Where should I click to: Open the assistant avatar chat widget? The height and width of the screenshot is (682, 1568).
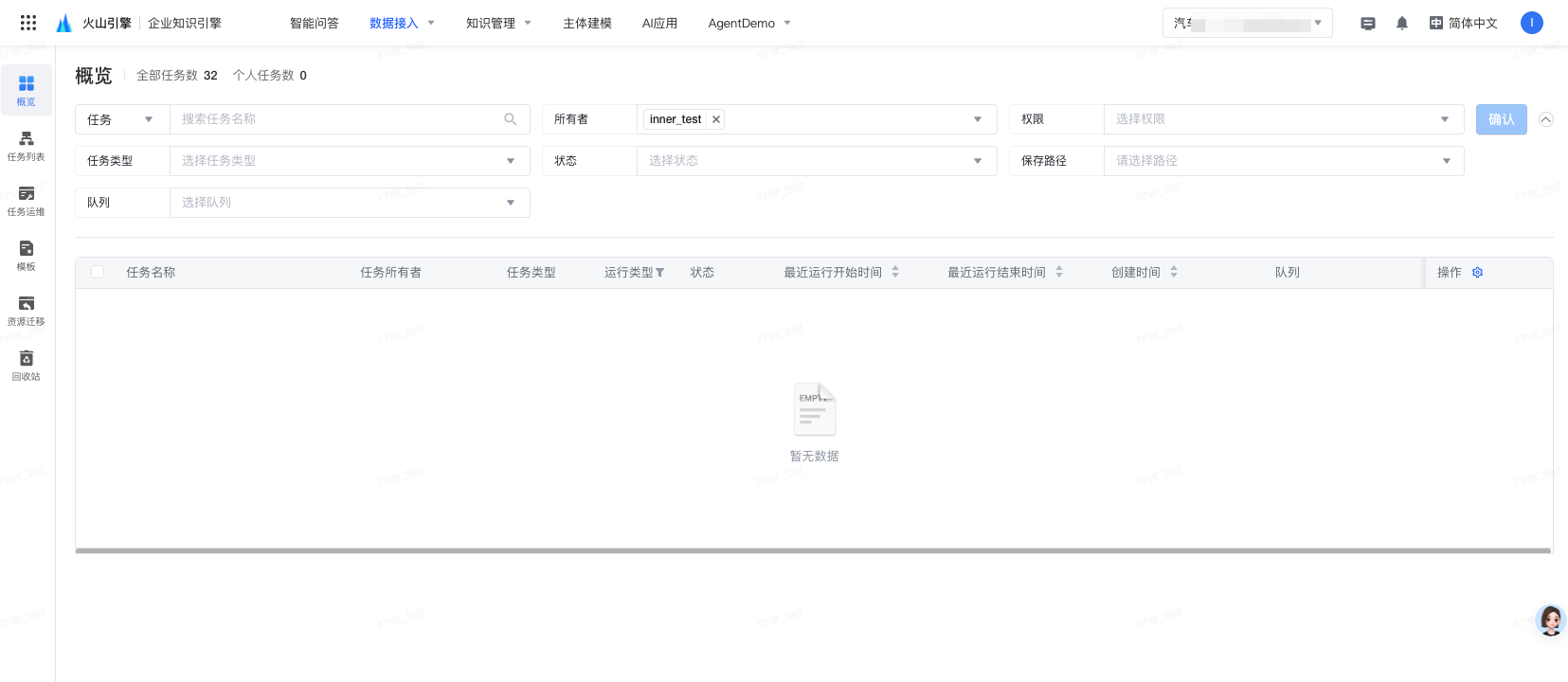coord(1551,621)
